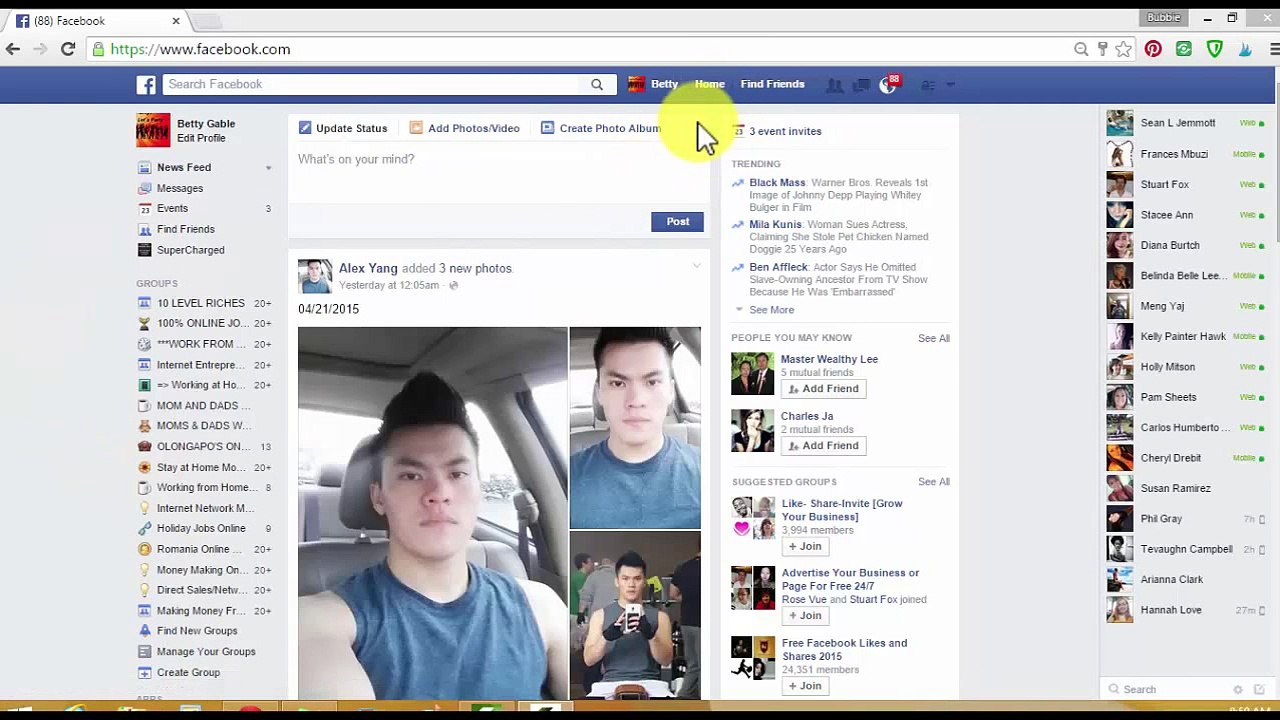Open 10 LEVEL RICHES group
1280x720 pixels.
(x=200, y=303)
